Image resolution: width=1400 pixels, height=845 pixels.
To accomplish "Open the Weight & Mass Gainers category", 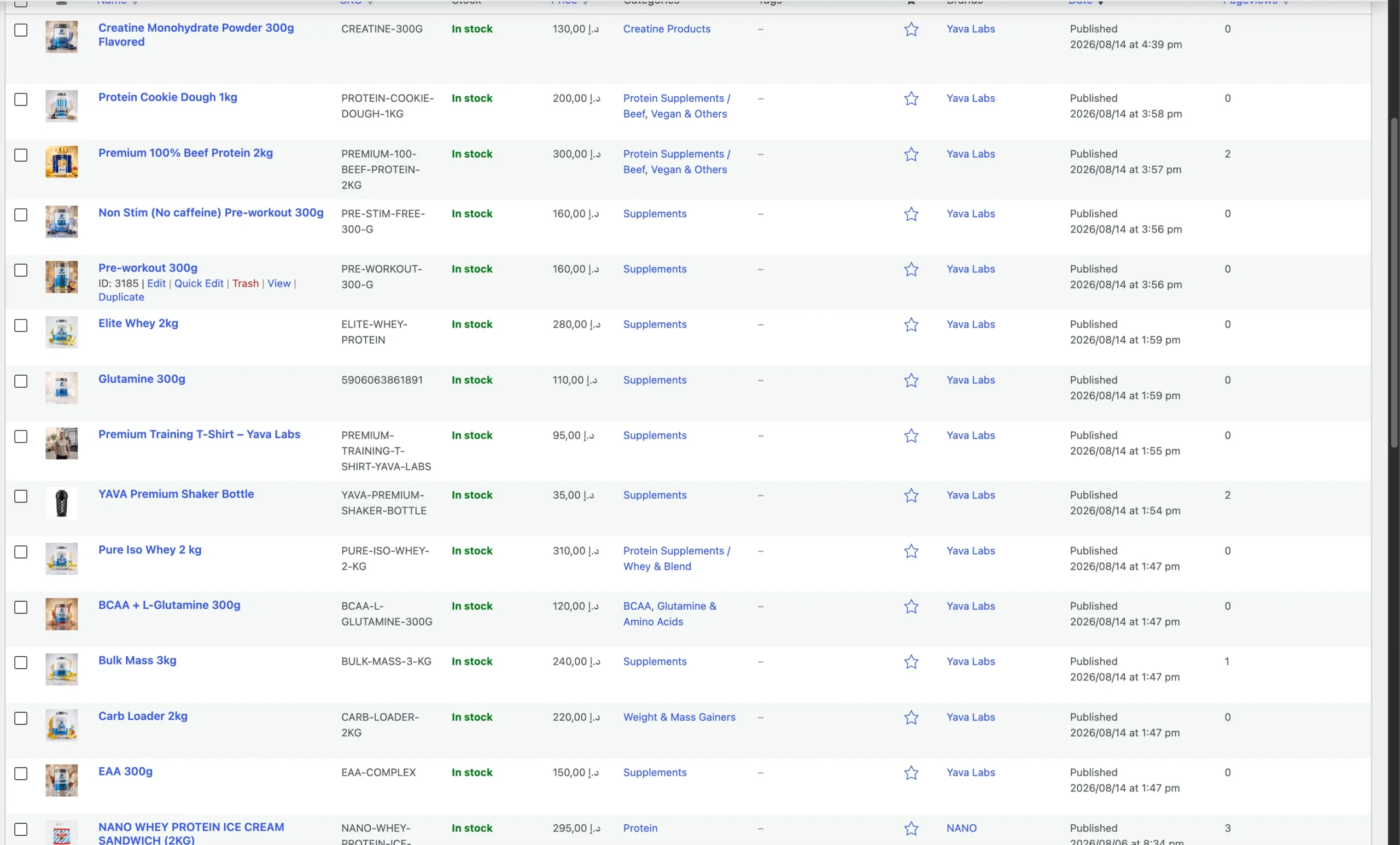I will click(679, 717).
